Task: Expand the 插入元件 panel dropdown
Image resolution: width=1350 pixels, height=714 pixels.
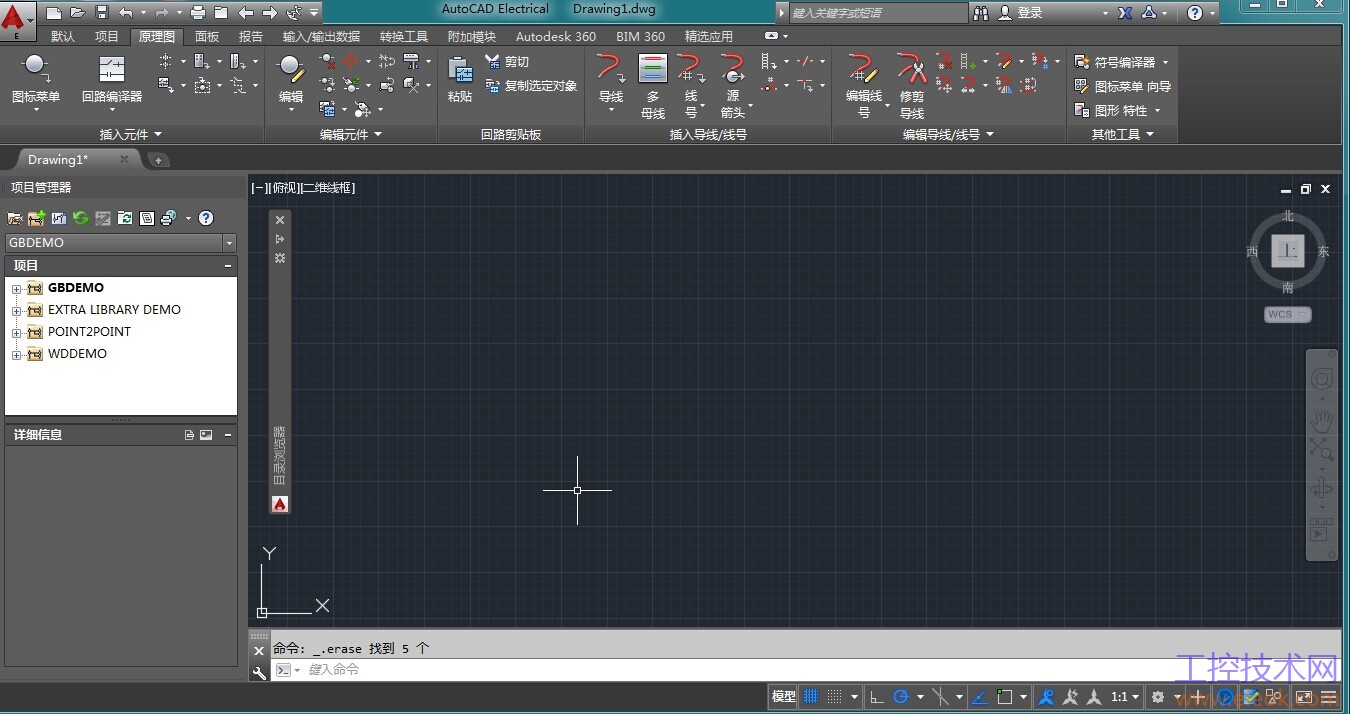Action: 131,134
